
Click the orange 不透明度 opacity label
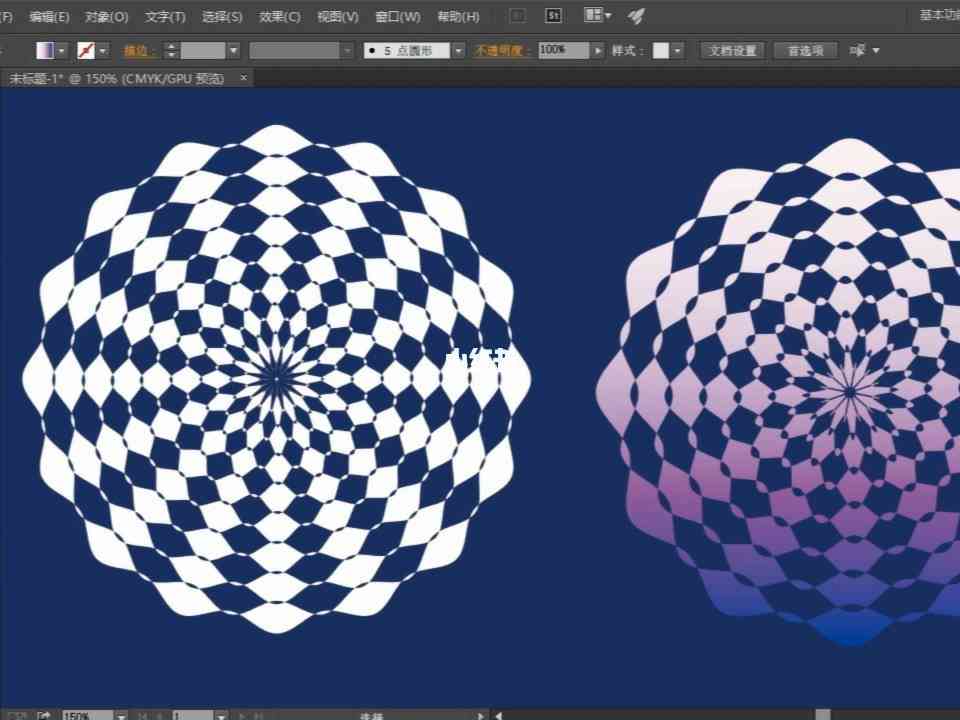click(501, 50)
